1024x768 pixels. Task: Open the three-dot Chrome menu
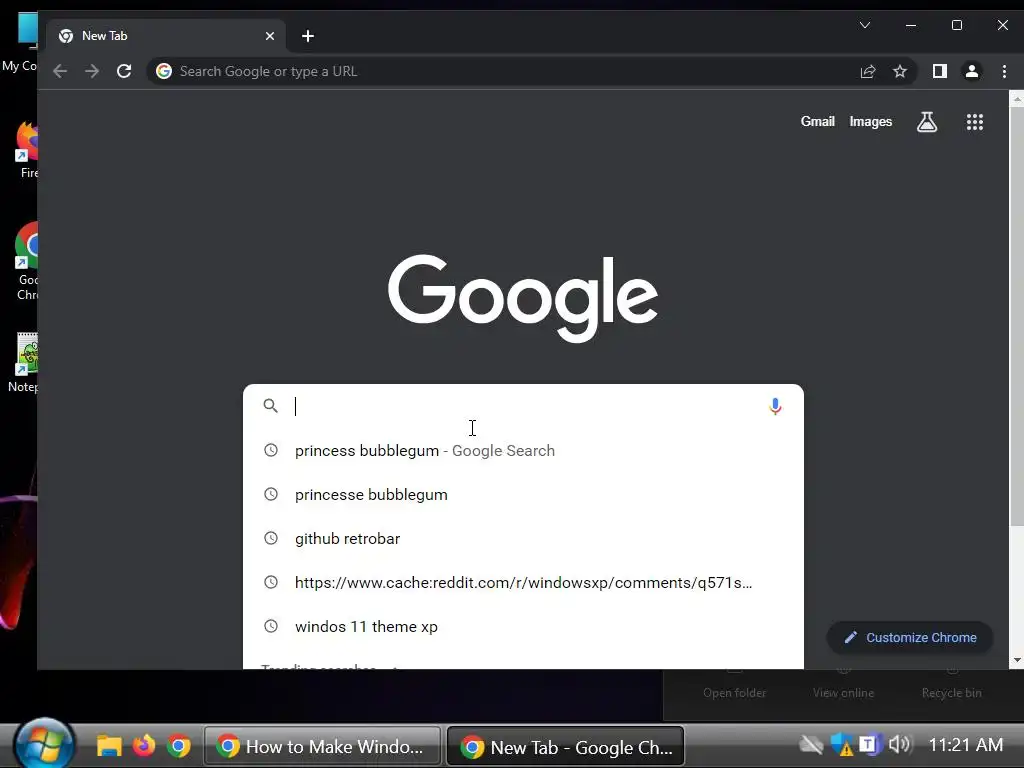pos(1004,71)
